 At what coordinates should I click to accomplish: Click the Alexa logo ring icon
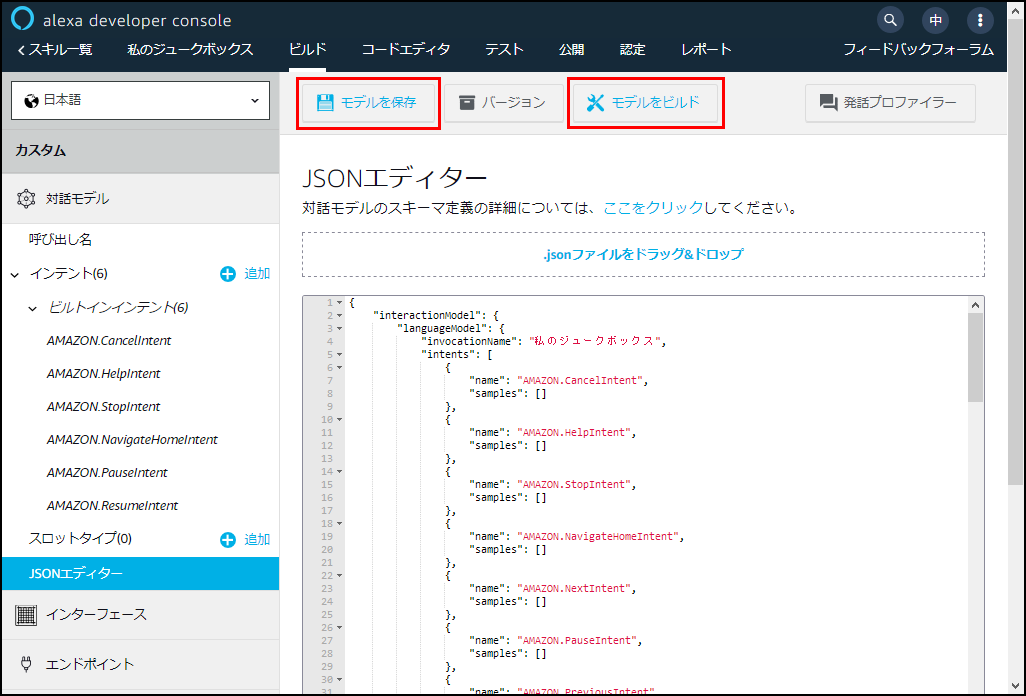click(22, 19)
